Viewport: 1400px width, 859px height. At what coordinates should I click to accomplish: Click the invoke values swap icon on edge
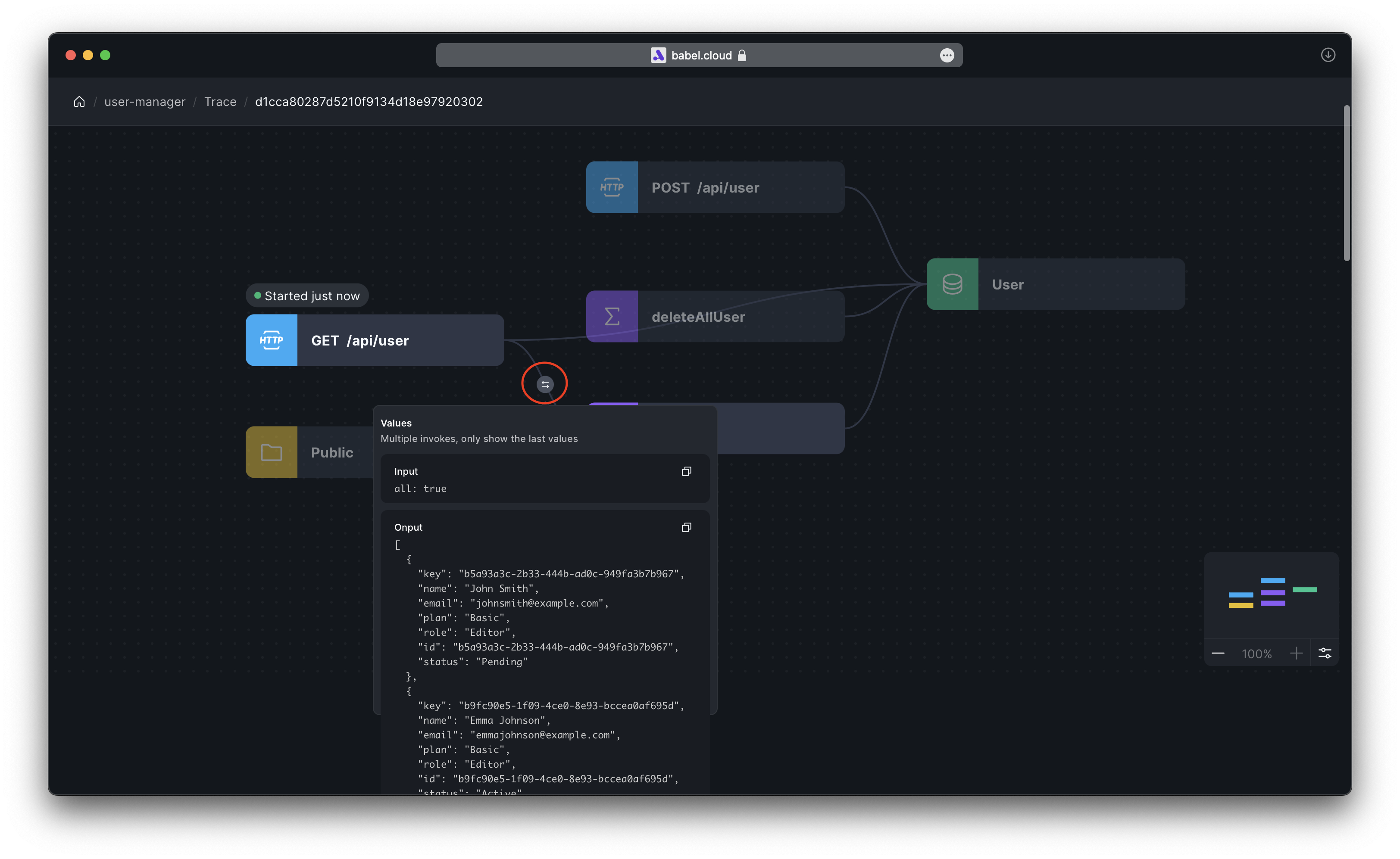544,385
